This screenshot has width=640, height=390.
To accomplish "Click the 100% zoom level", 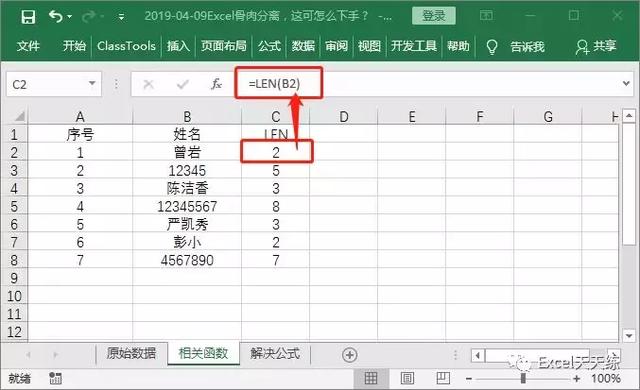I will pos(606,378).
